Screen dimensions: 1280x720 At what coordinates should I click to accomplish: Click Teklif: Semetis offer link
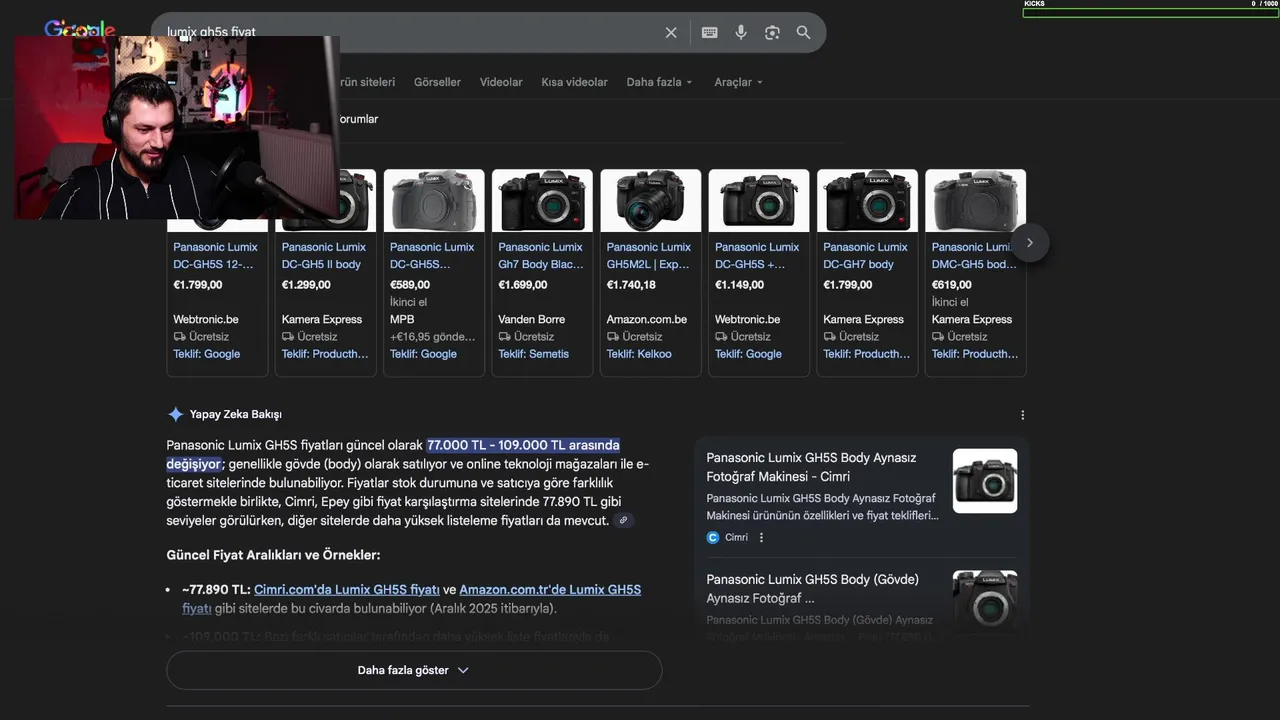click(x=533, y=354)
